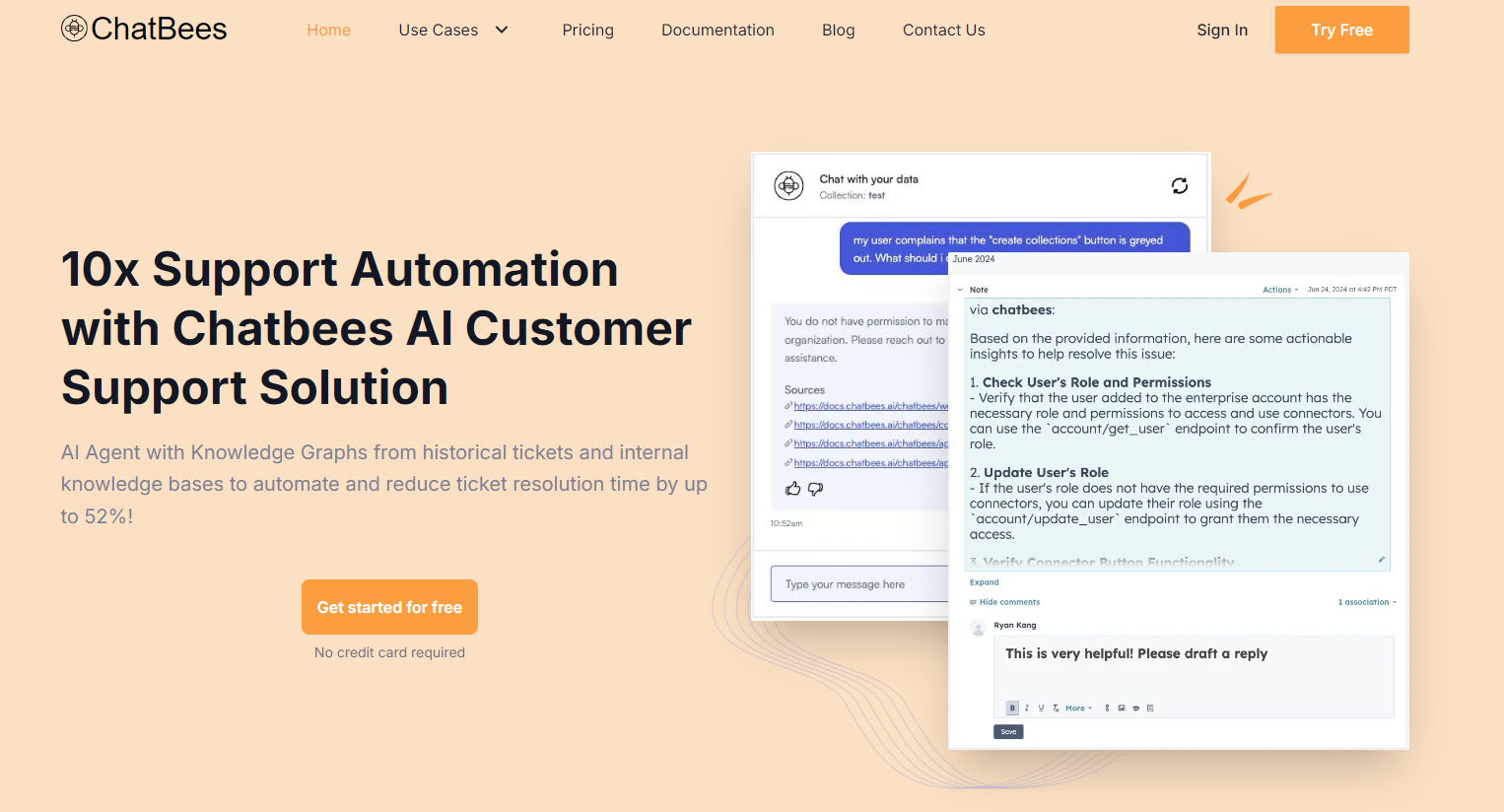
Task: Toggle bold formatting in the comment editor
Action: tap(1012, 708)
